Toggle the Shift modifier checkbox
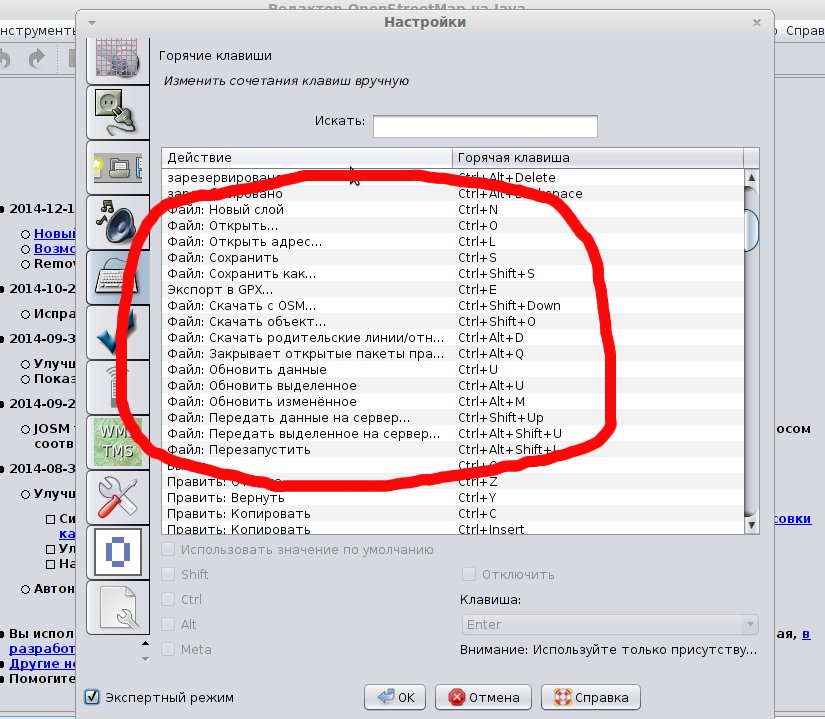This screenshot has width=825, height=719. tap(168, 575)
